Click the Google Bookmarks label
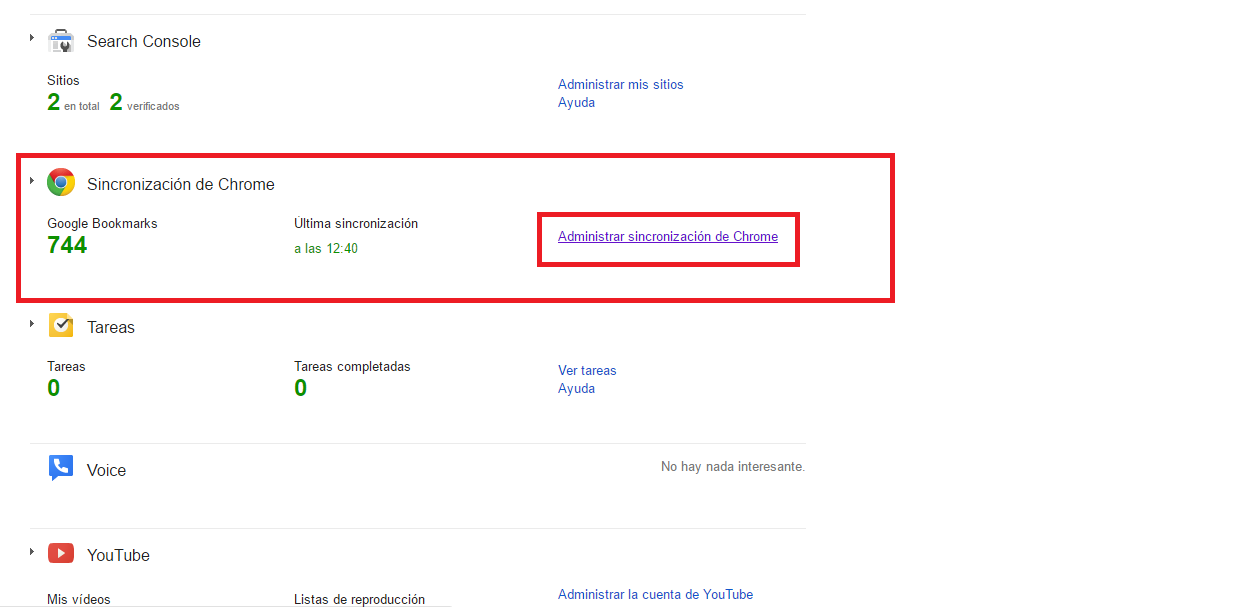The image size is (1252, 607). [102, 224]
